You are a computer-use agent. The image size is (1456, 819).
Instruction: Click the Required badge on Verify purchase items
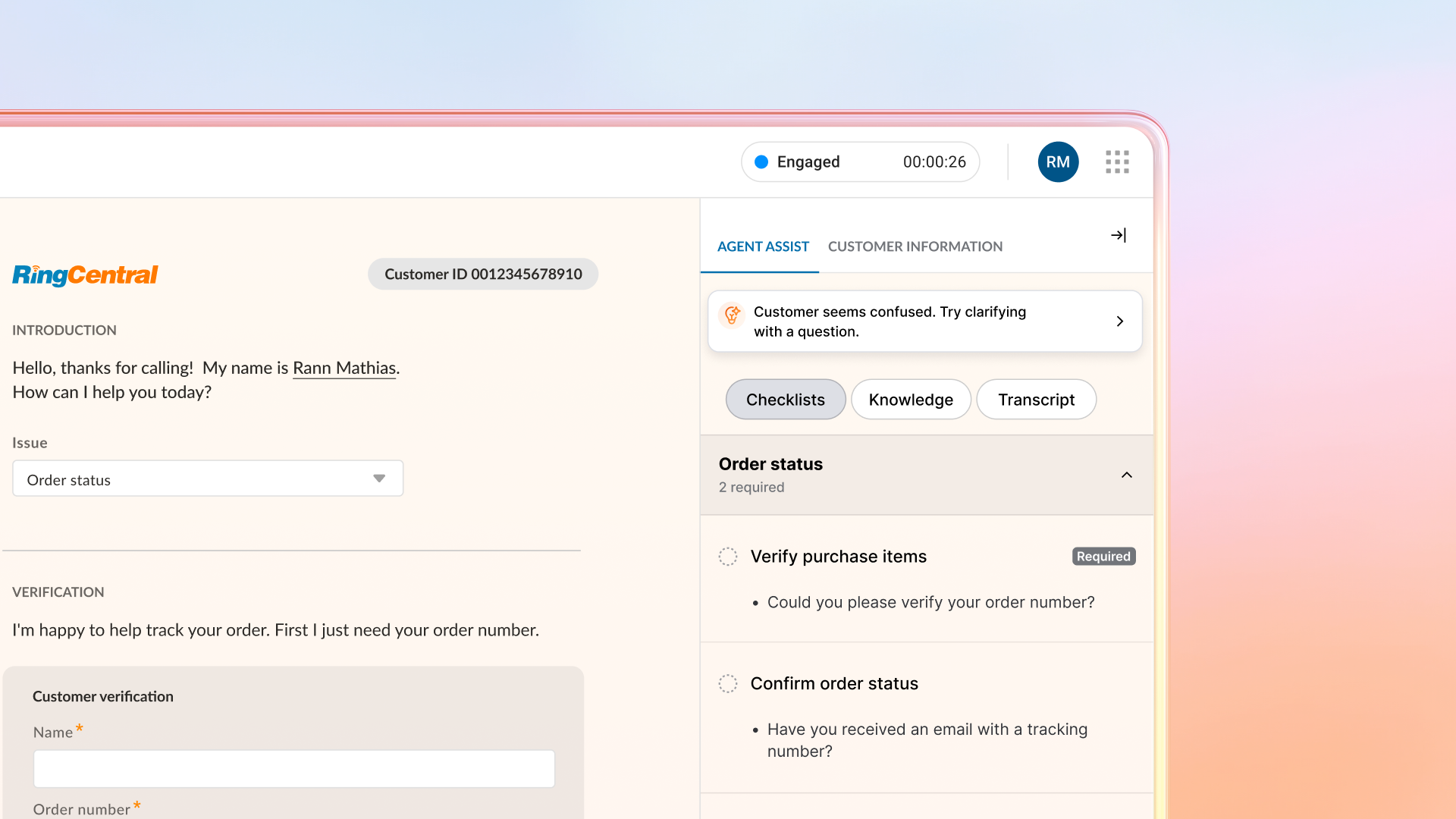point(1103,557)
